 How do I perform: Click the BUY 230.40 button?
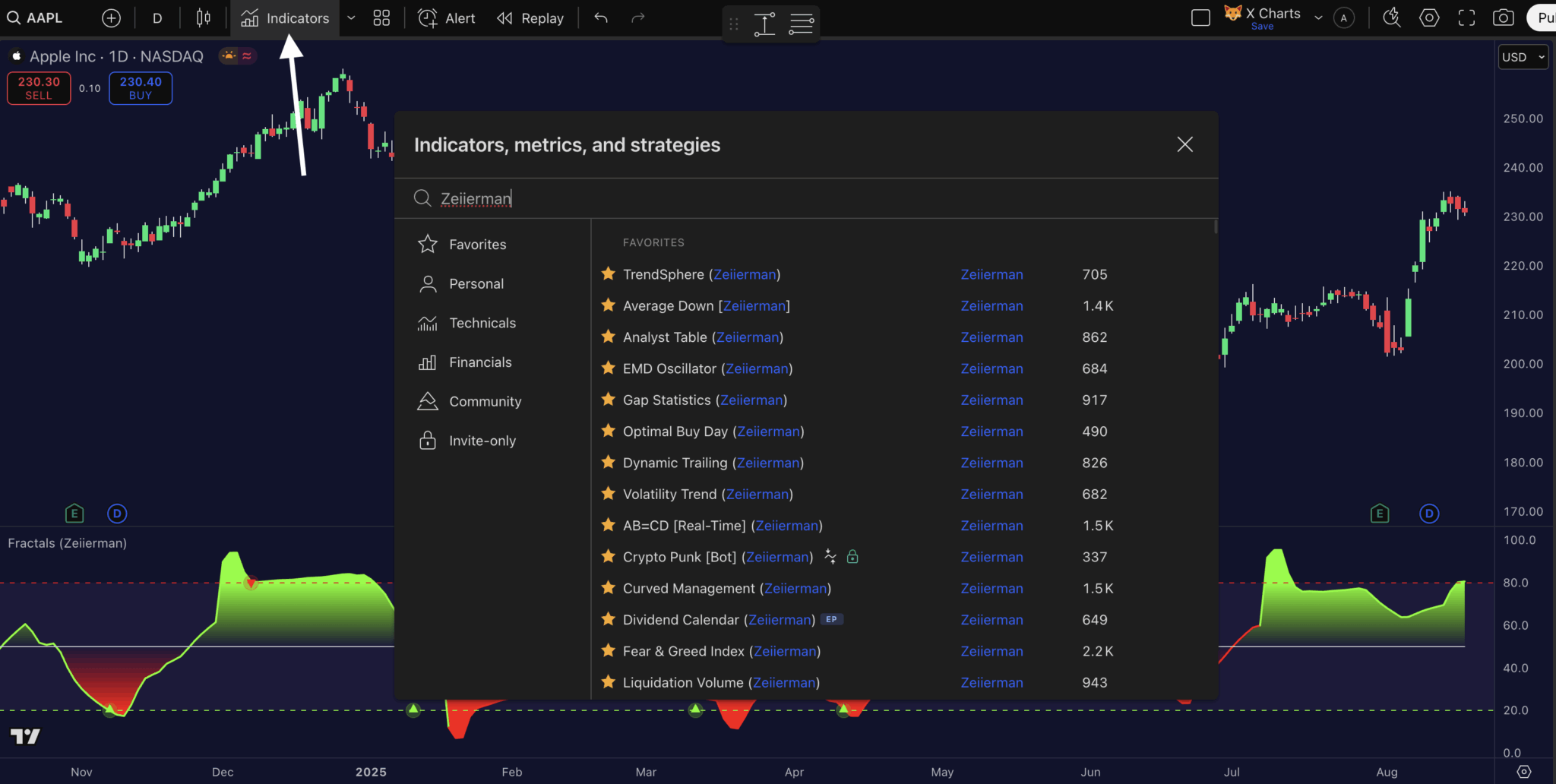[140, 87]
